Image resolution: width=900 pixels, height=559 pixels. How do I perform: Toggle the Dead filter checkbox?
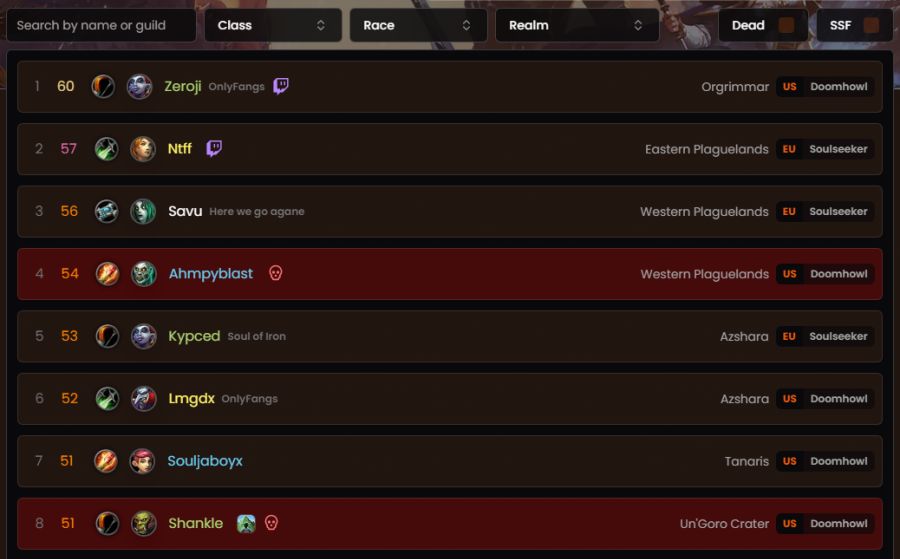point(786,25)
